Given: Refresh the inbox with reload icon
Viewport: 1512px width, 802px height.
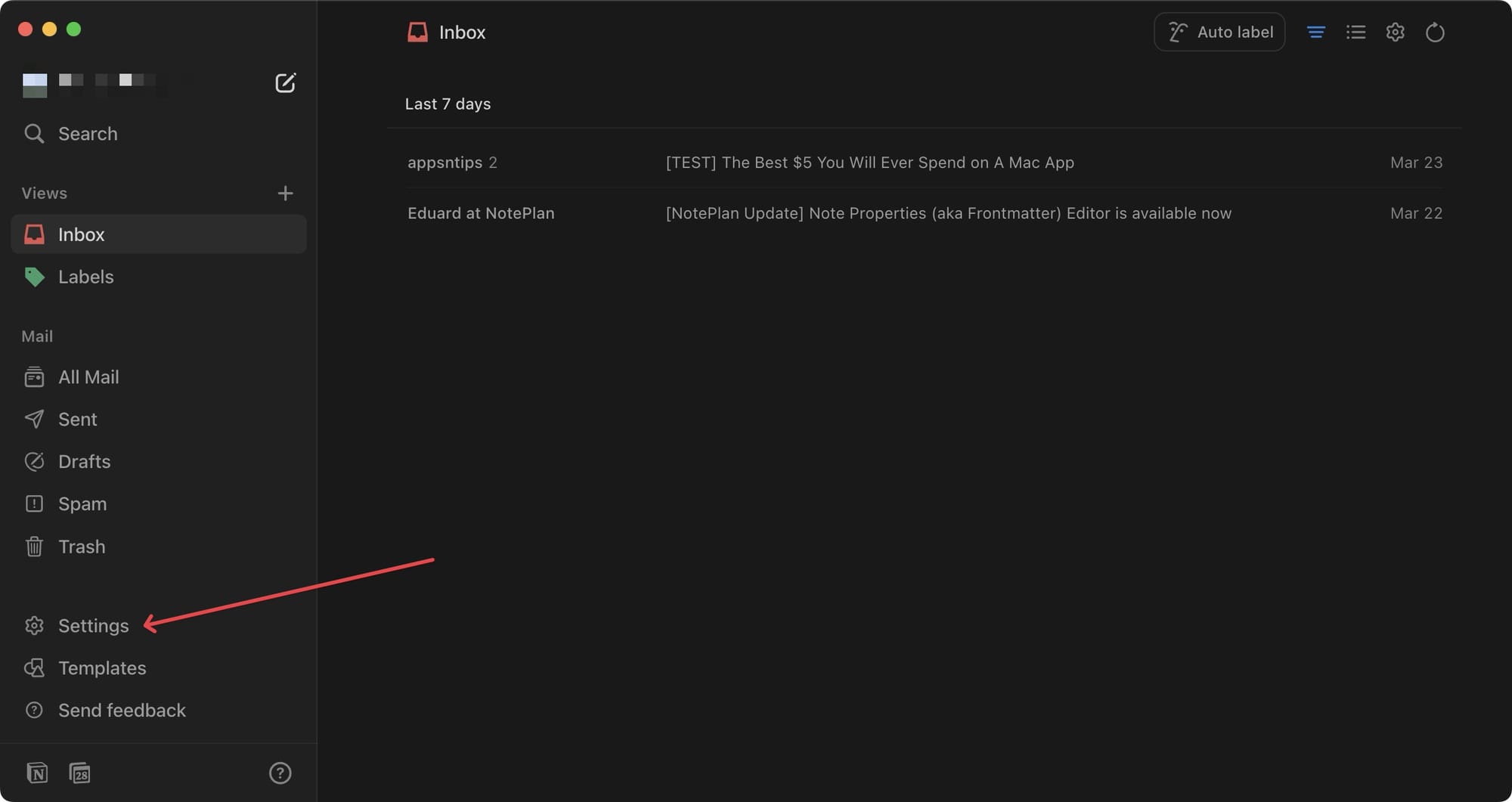Looking at the screenshot, I should click(1435, 33).
